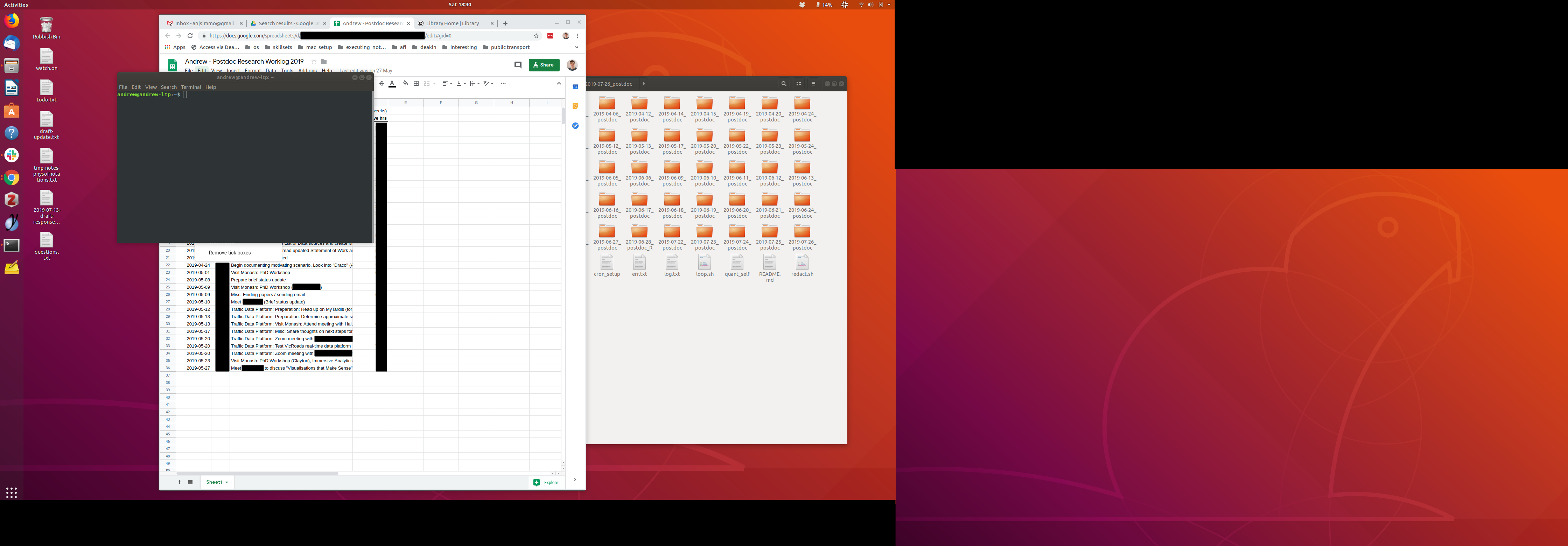The height and width of the screenshot is (546, 1568).
Task: Open the comments history icon
Action: [518, 65]
